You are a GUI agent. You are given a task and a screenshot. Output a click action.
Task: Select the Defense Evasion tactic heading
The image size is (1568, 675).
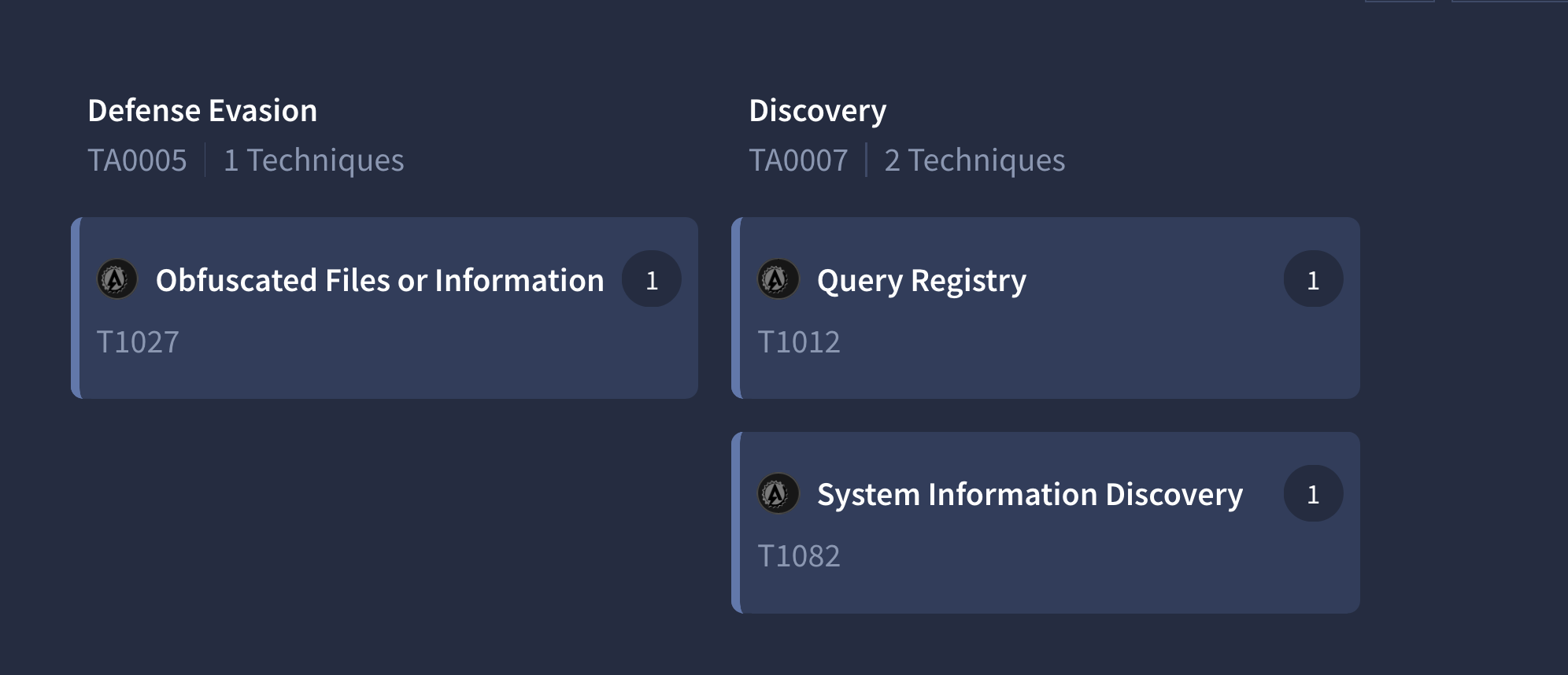(202, 111)
